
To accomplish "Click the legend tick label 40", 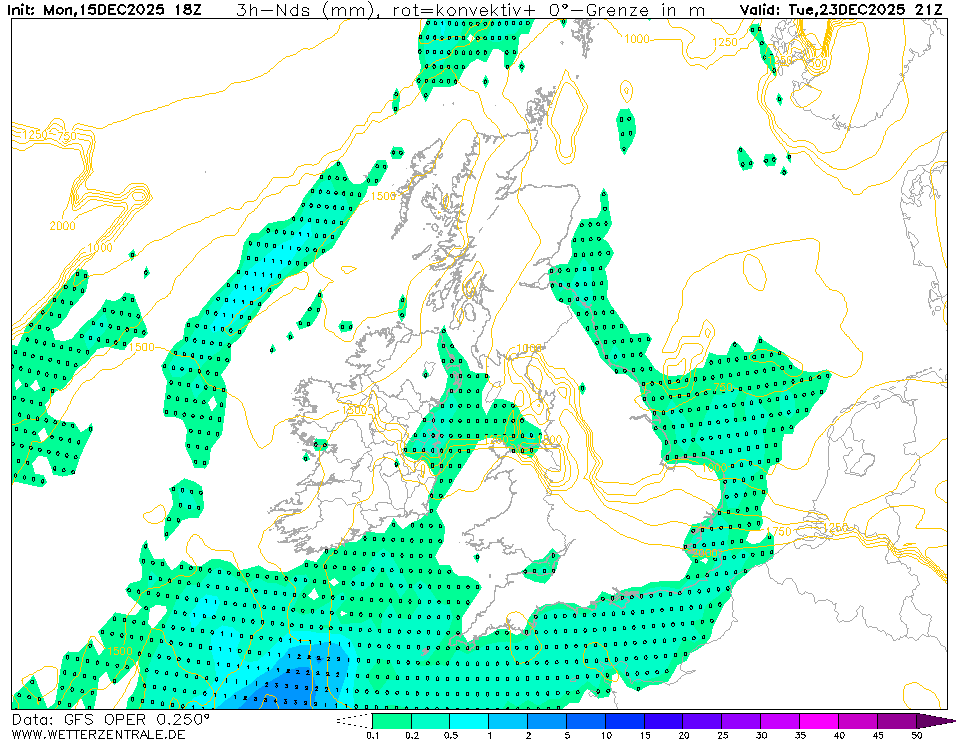I will point(839,735).
